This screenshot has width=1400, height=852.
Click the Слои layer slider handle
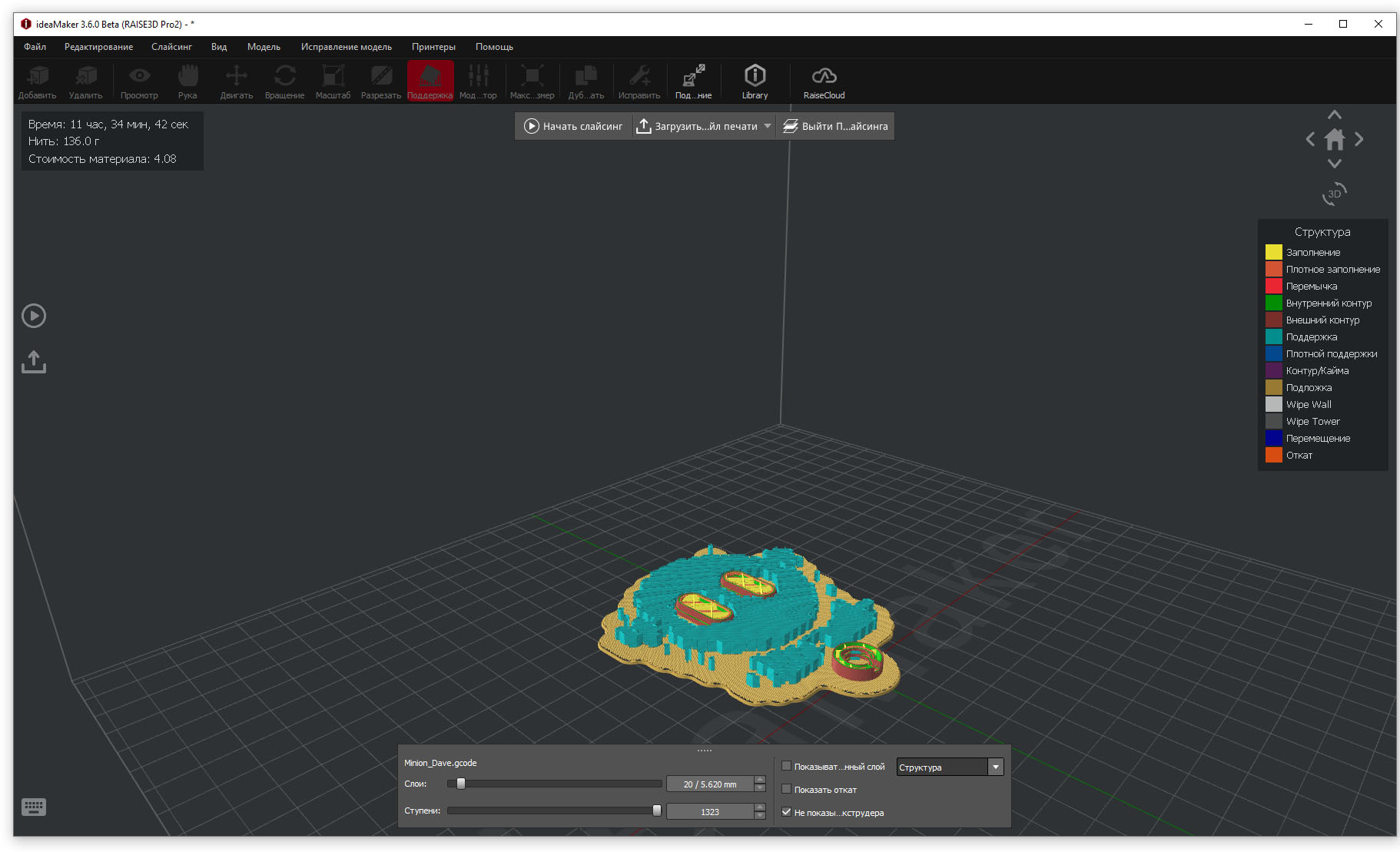461,784
